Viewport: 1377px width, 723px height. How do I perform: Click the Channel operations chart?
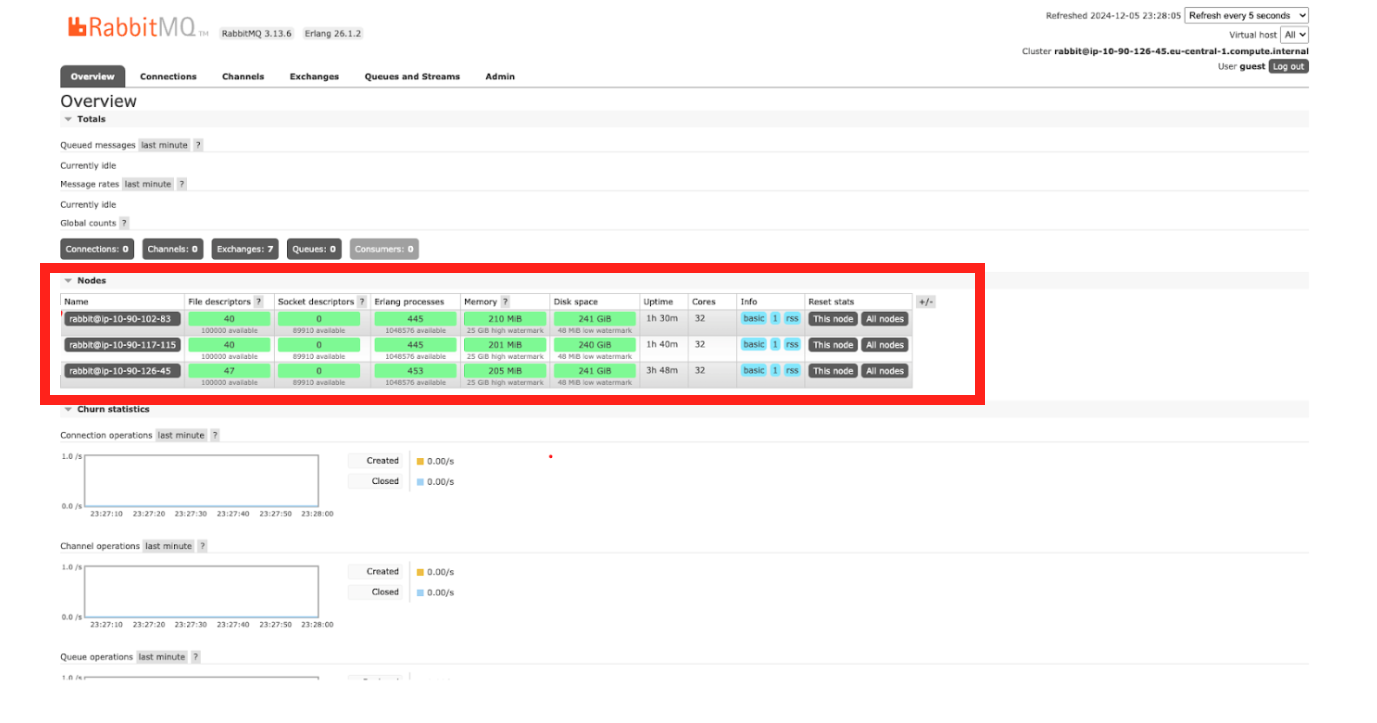201,592
